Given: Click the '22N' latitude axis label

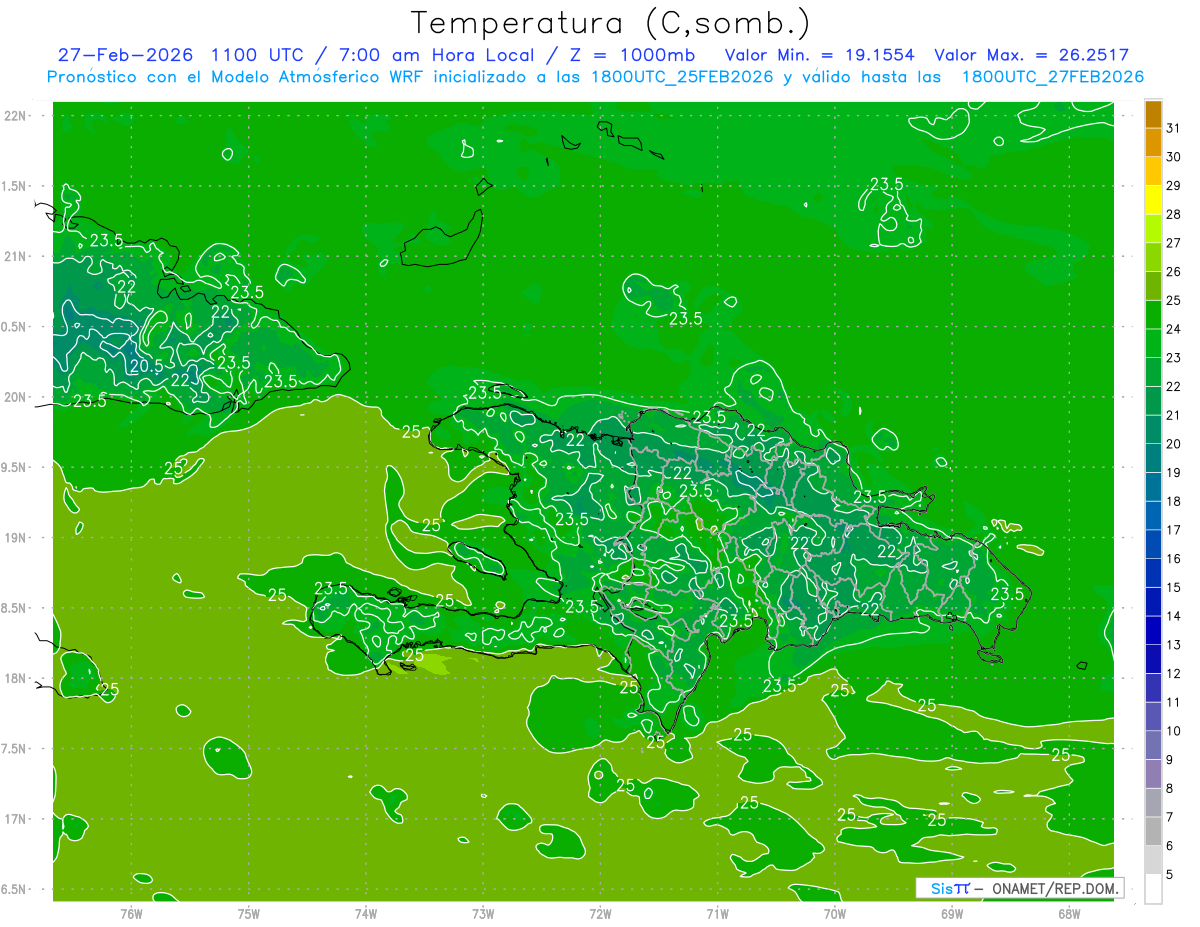Looking at the screenshot, I should click(x=16, y=116).
